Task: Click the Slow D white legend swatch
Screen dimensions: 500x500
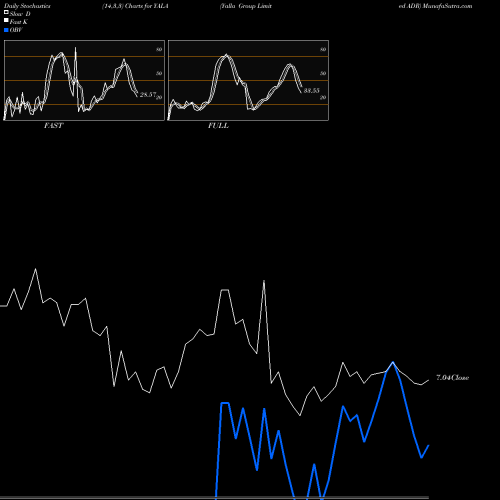Action: (6, 13)
